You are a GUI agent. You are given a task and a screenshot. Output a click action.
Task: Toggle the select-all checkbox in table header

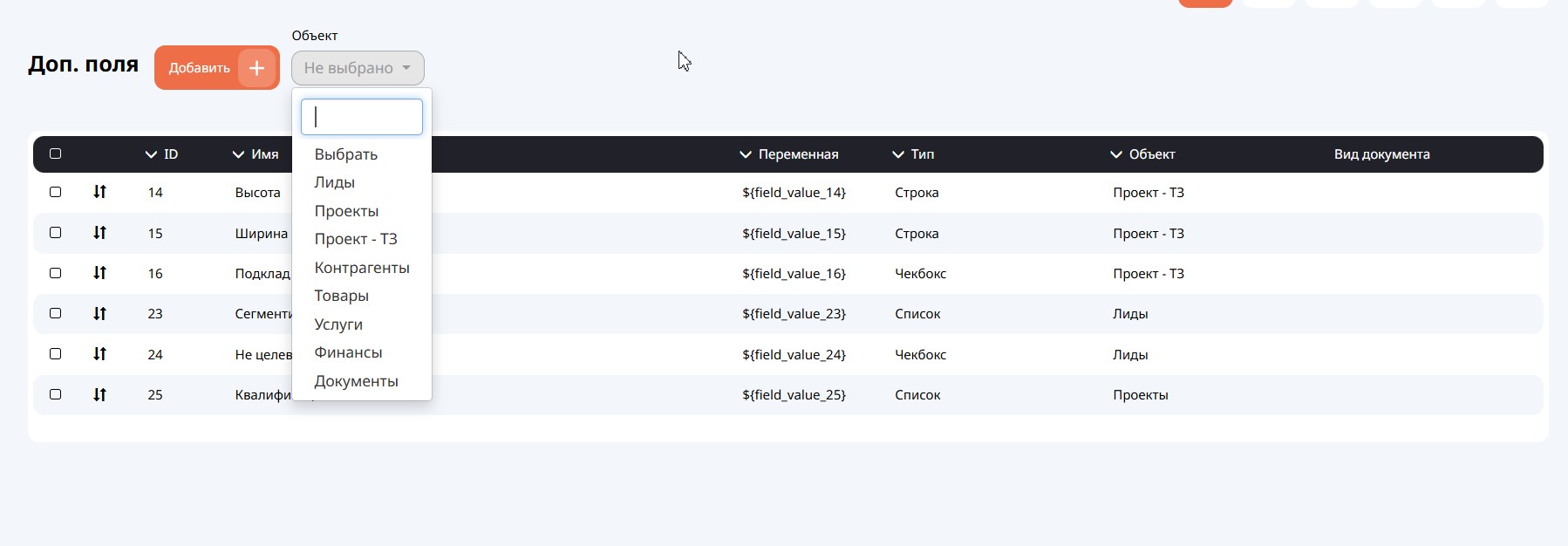(x=56, y=154)
